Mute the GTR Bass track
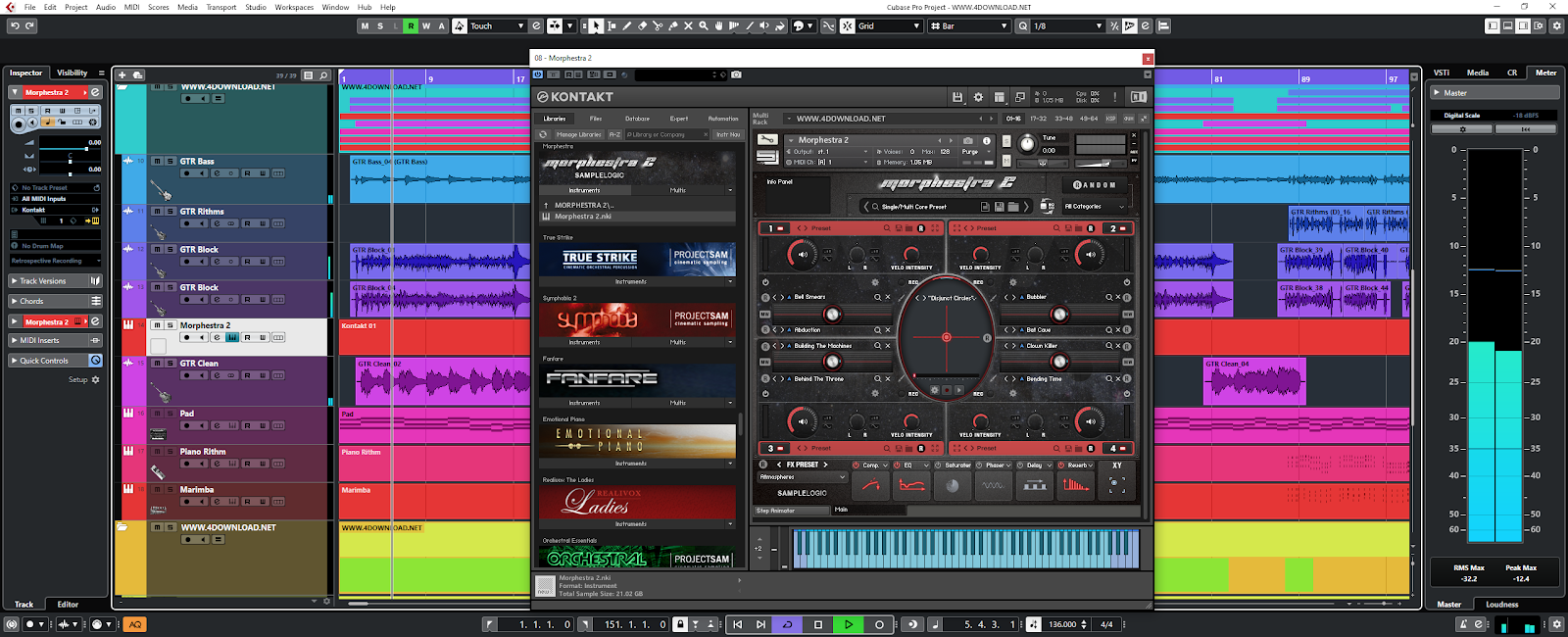Viewport: 1568px width, 637px height. 157,162
